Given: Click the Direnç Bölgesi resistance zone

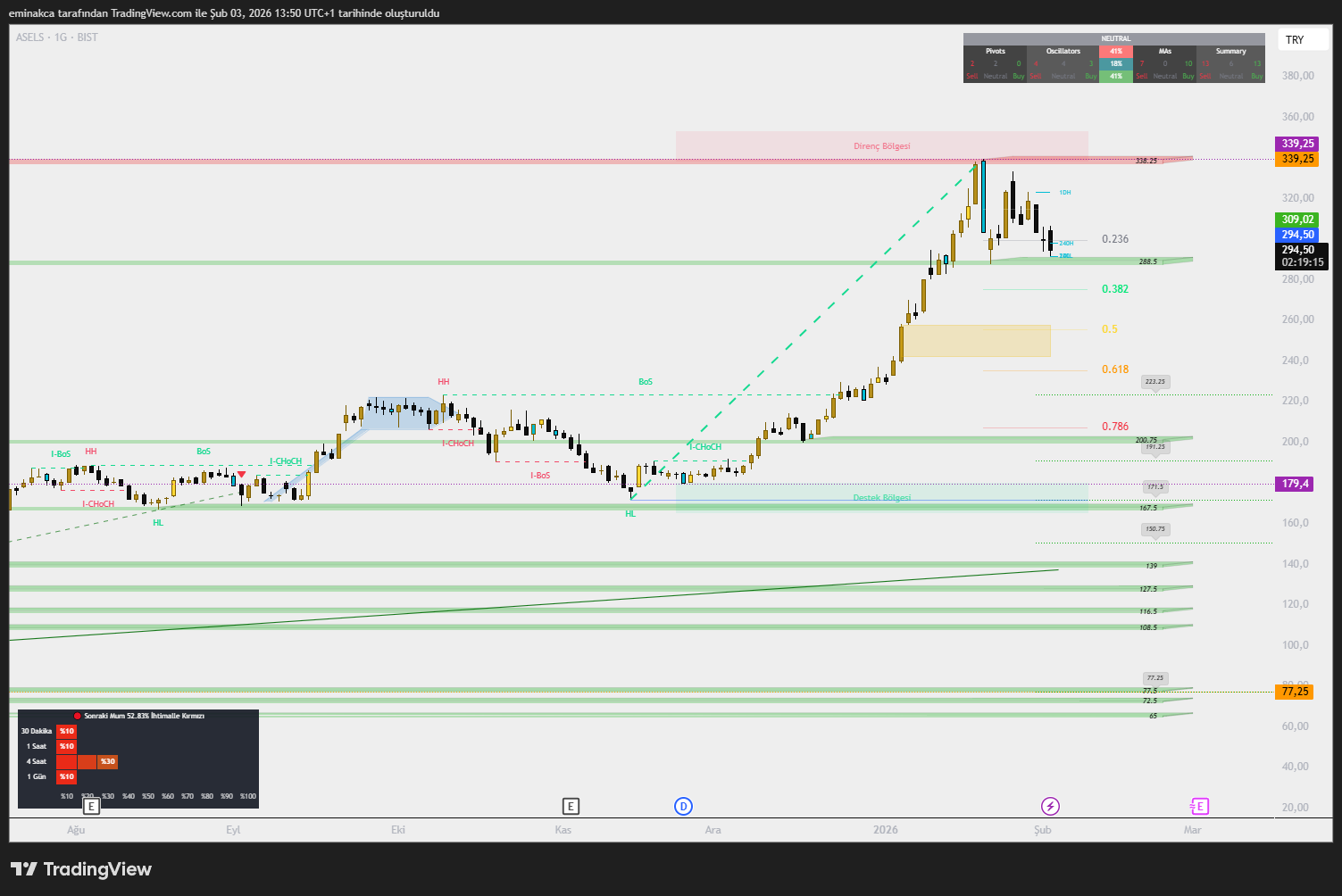Looking at the screenshot, I should click(881, 145).
